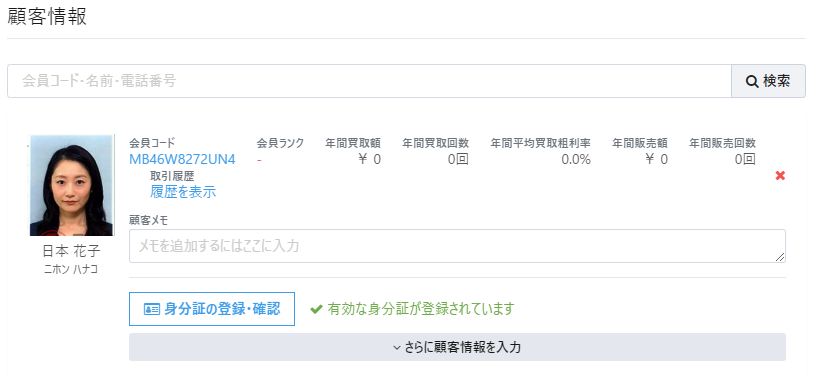Click the magnifier icon in 検索 button
Image resolution: width=817 pixels, height=376 pixels.
click(752, 82)
